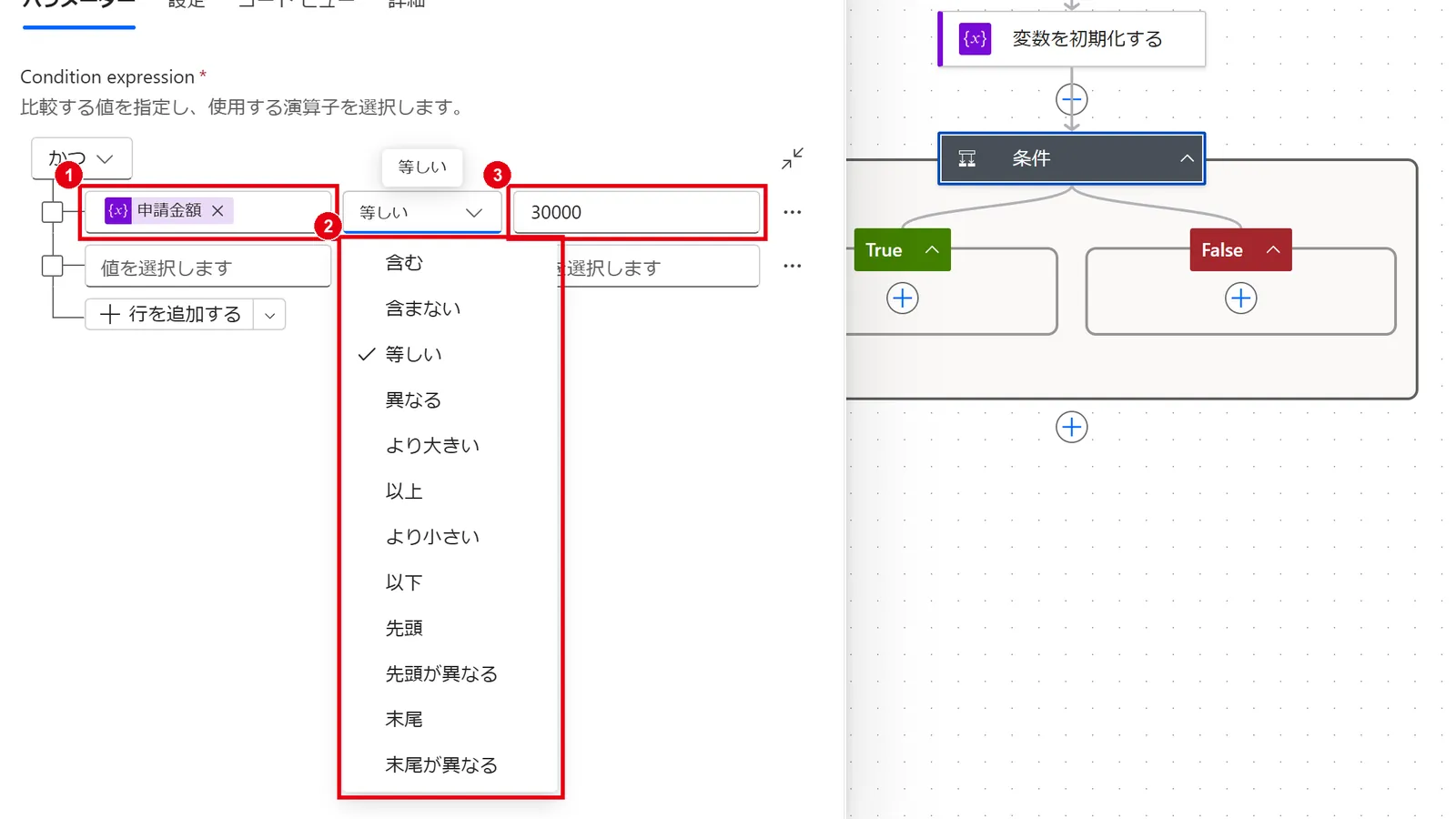This screenshot has width=1456, height=819.
Task: Click the condition icon on the 条件 card
Action: (967, 158)
